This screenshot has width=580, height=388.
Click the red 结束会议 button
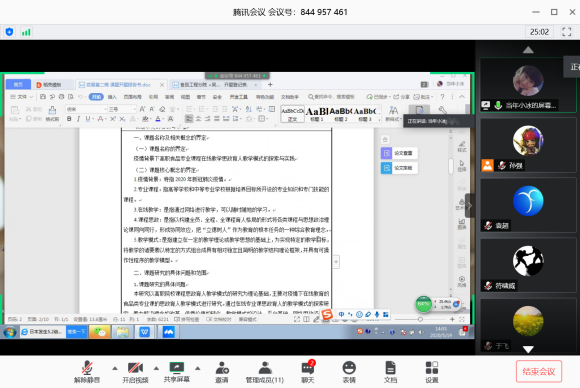[x=539, y=371]
